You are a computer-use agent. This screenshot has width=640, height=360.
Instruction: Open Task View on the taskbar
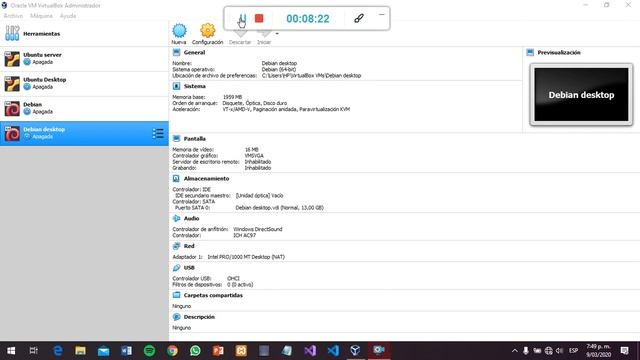pos(33,351)
